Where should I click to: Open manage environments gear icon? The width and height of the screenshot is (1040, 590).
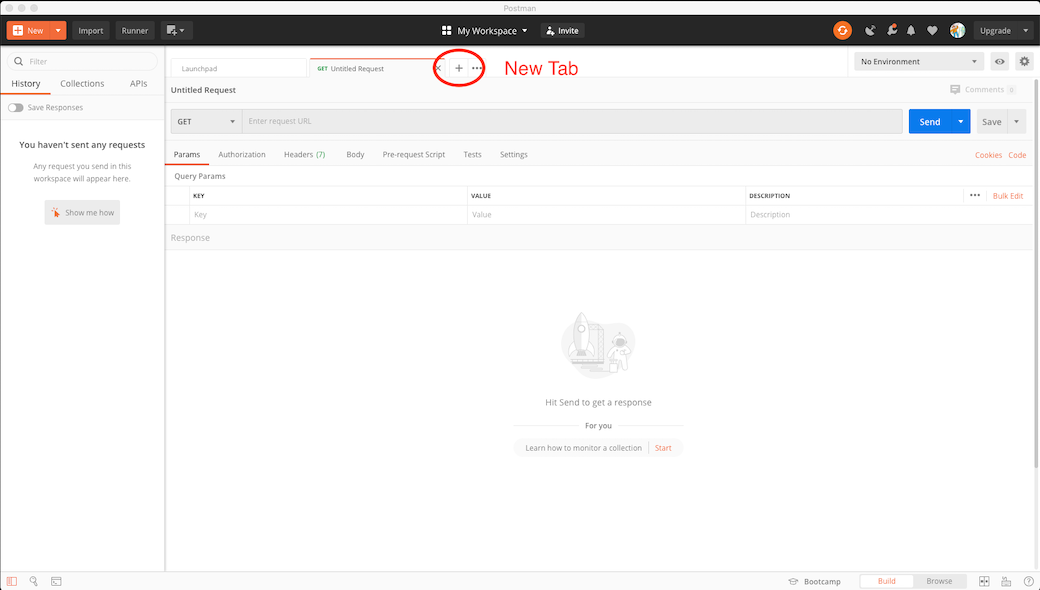[1025, 62]
